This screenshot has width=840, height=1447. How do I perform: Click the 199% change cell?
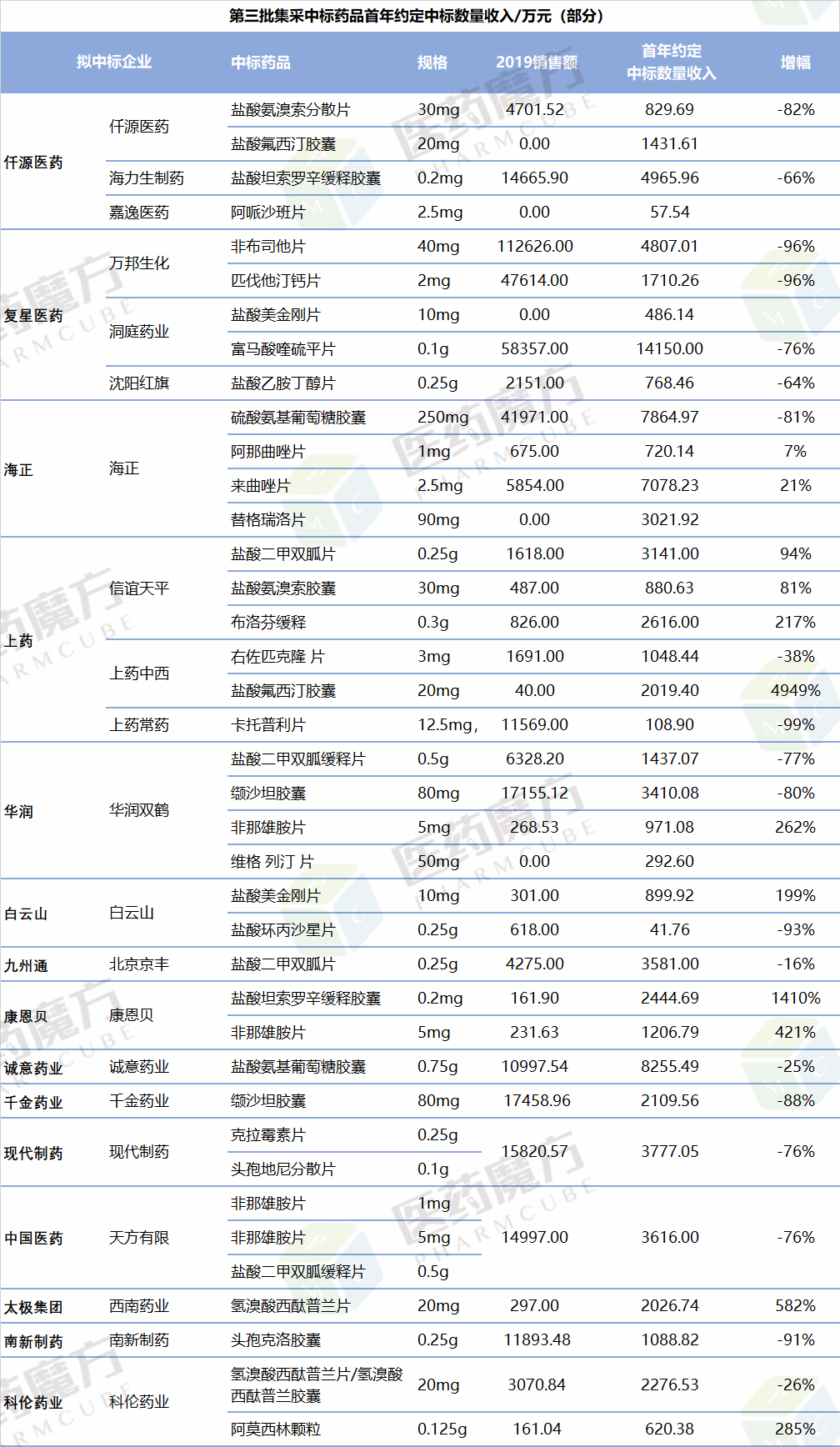click(x=796, y=896)
